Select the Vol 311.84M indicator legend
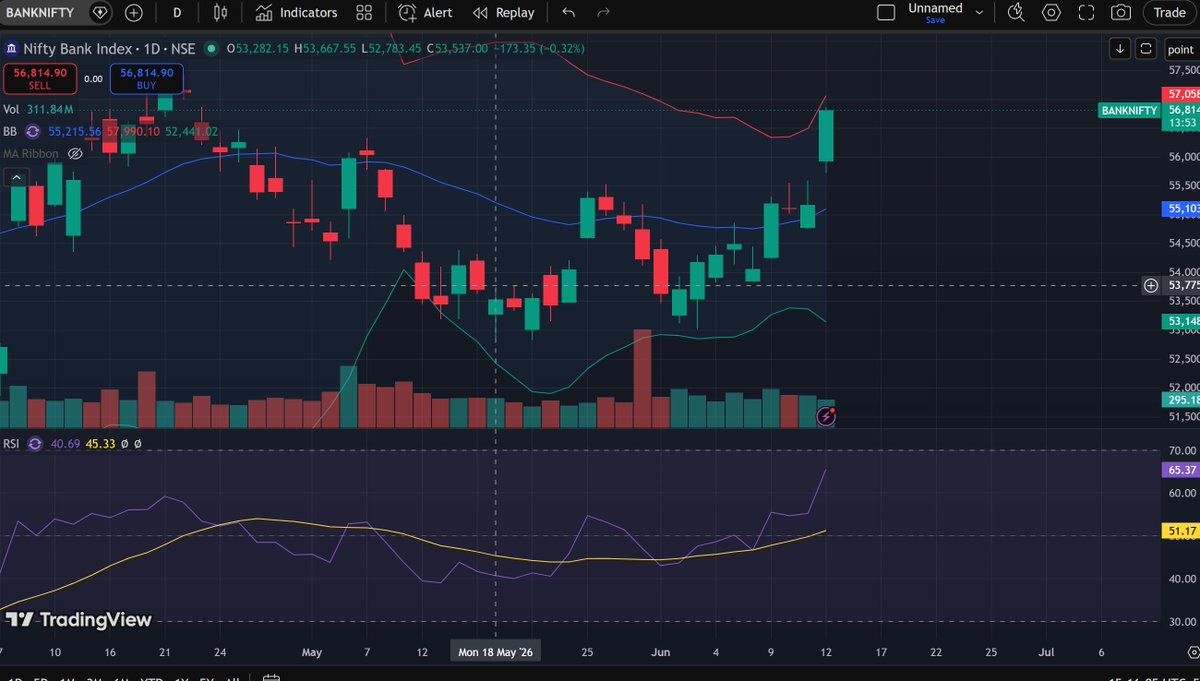1200x681 pixels. point(38,110)
